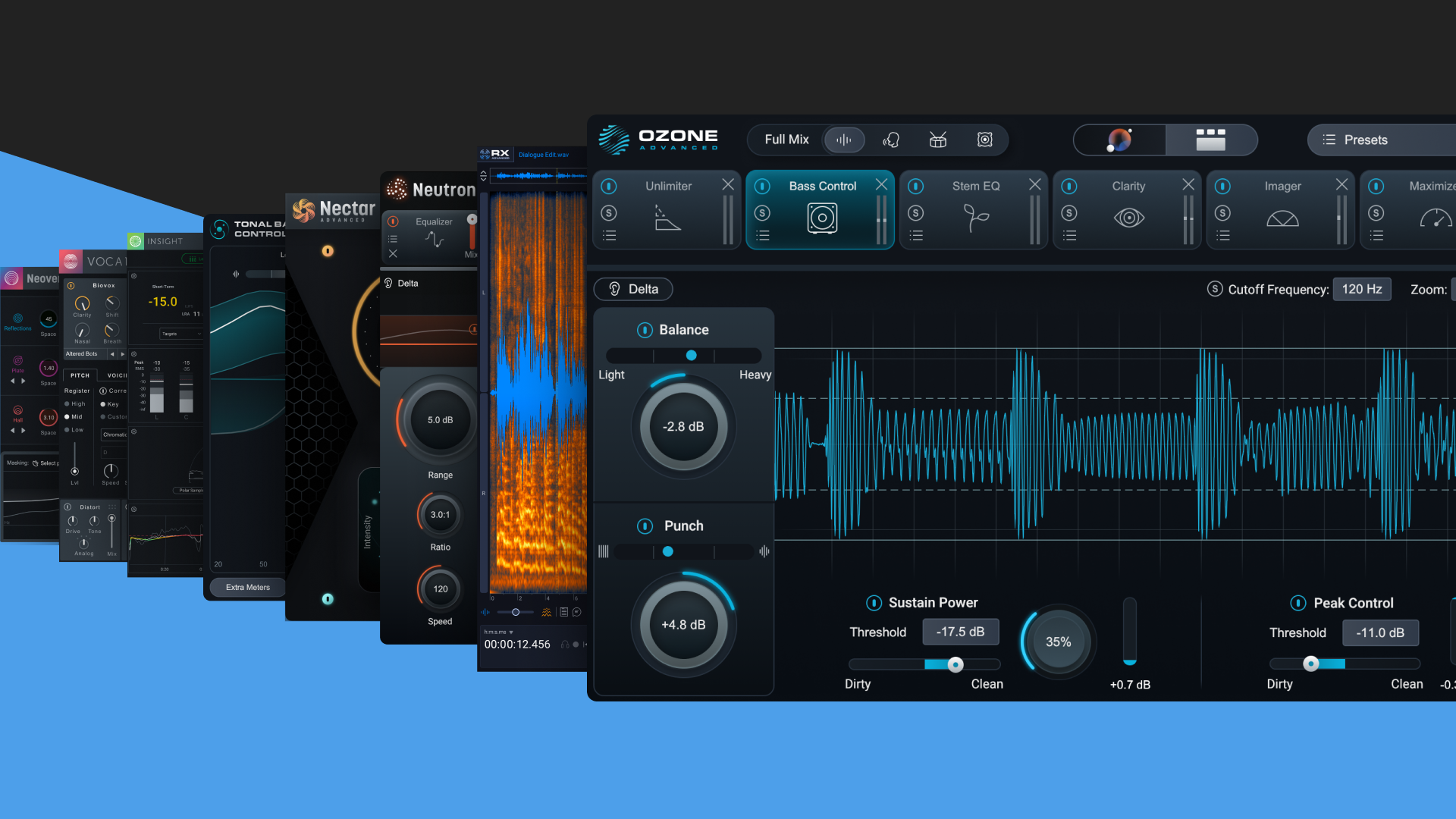The height and width of the screenshot is (819, 1456).
Task: Solo the Clarity module
Action: coord(1069,213)
